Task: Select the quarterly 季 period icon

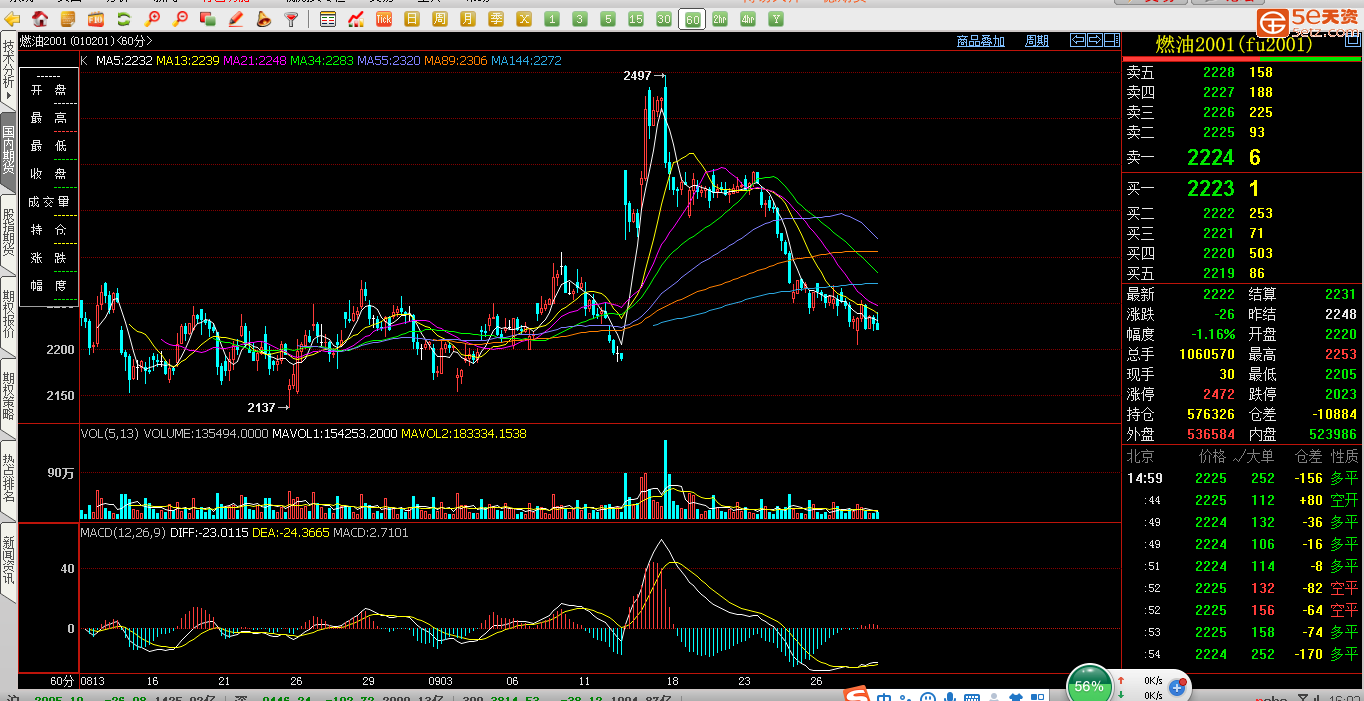Action: [496, 19]
